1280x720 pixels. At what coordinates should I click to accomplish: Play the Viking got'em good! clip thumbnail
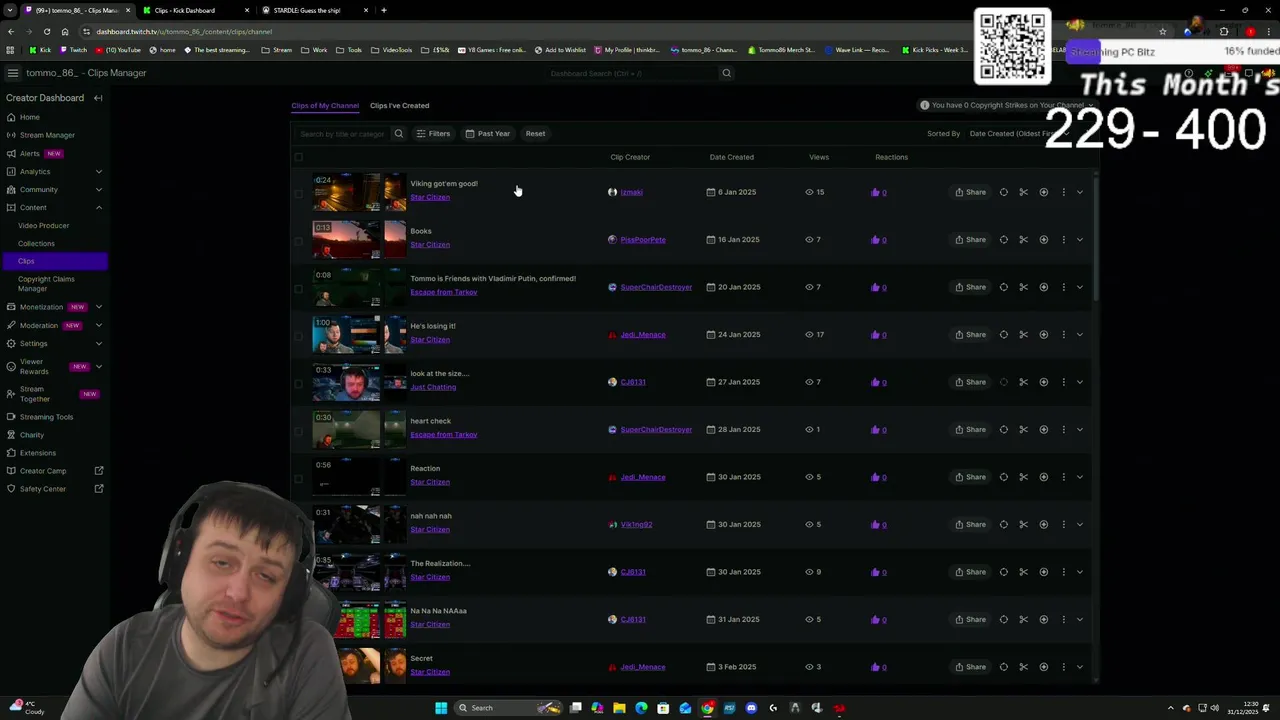click(346, 192)
